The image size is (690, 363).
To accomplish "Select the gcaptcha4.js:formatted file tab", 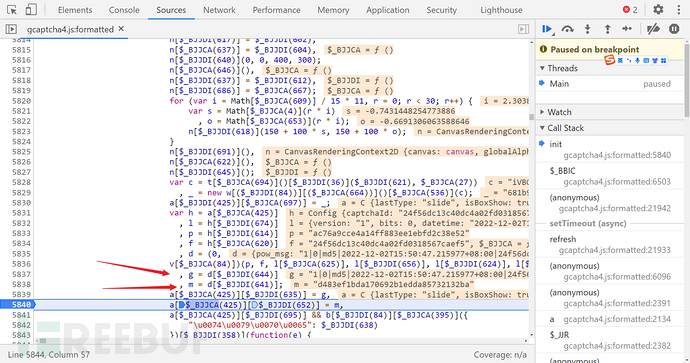I will tap(70, 29).
